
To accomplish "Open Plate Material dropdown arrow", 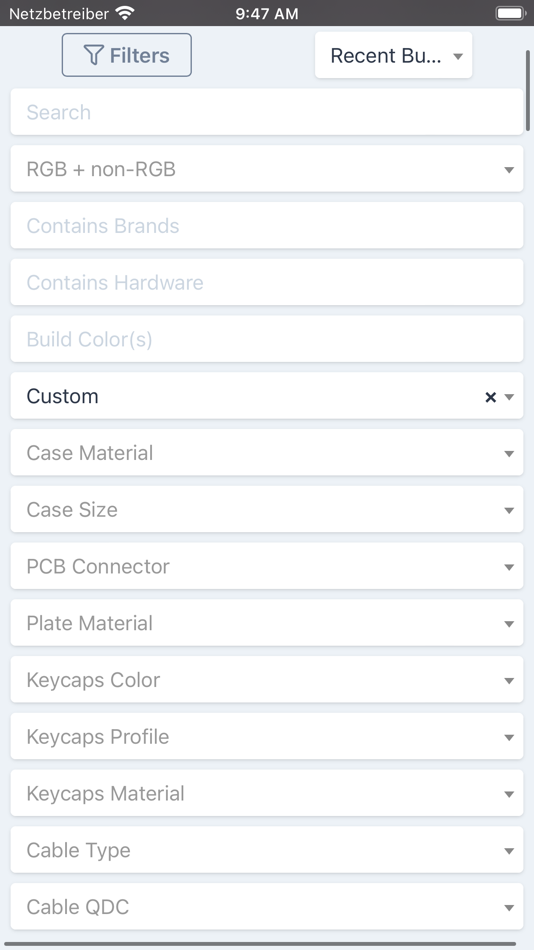I will pos(509,624).
